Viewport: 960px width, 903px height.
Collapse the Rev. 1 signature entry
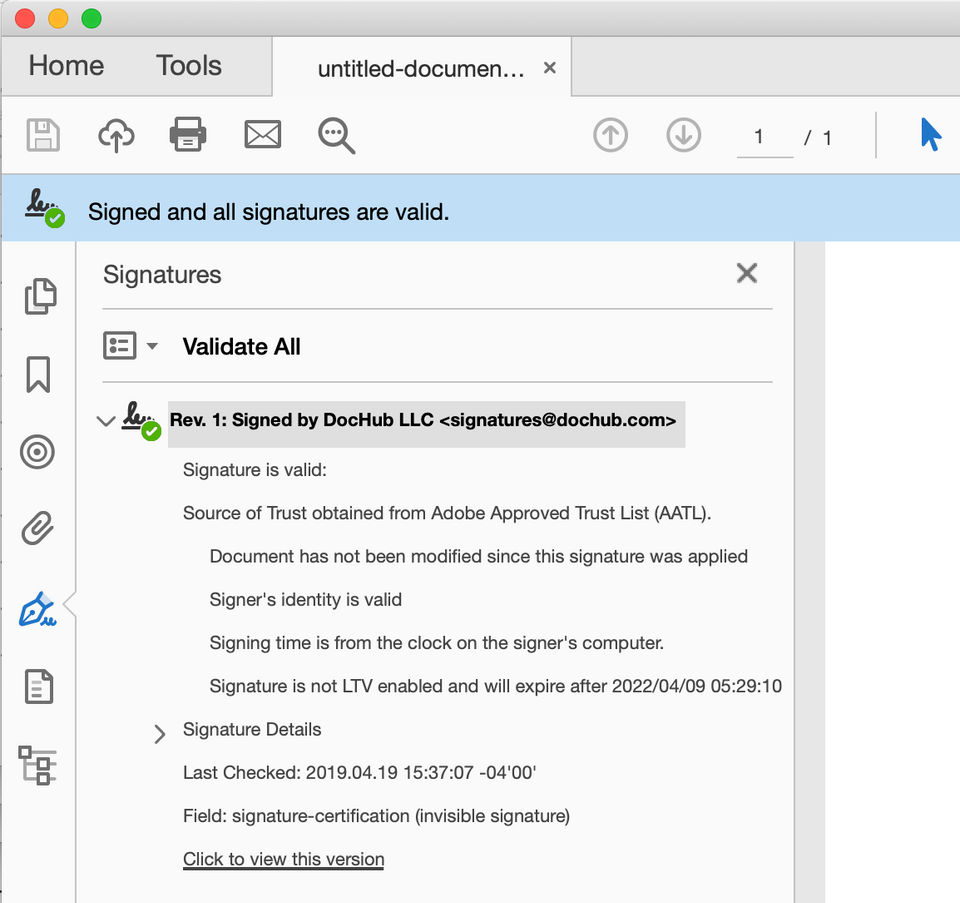[x=105, y=421]
